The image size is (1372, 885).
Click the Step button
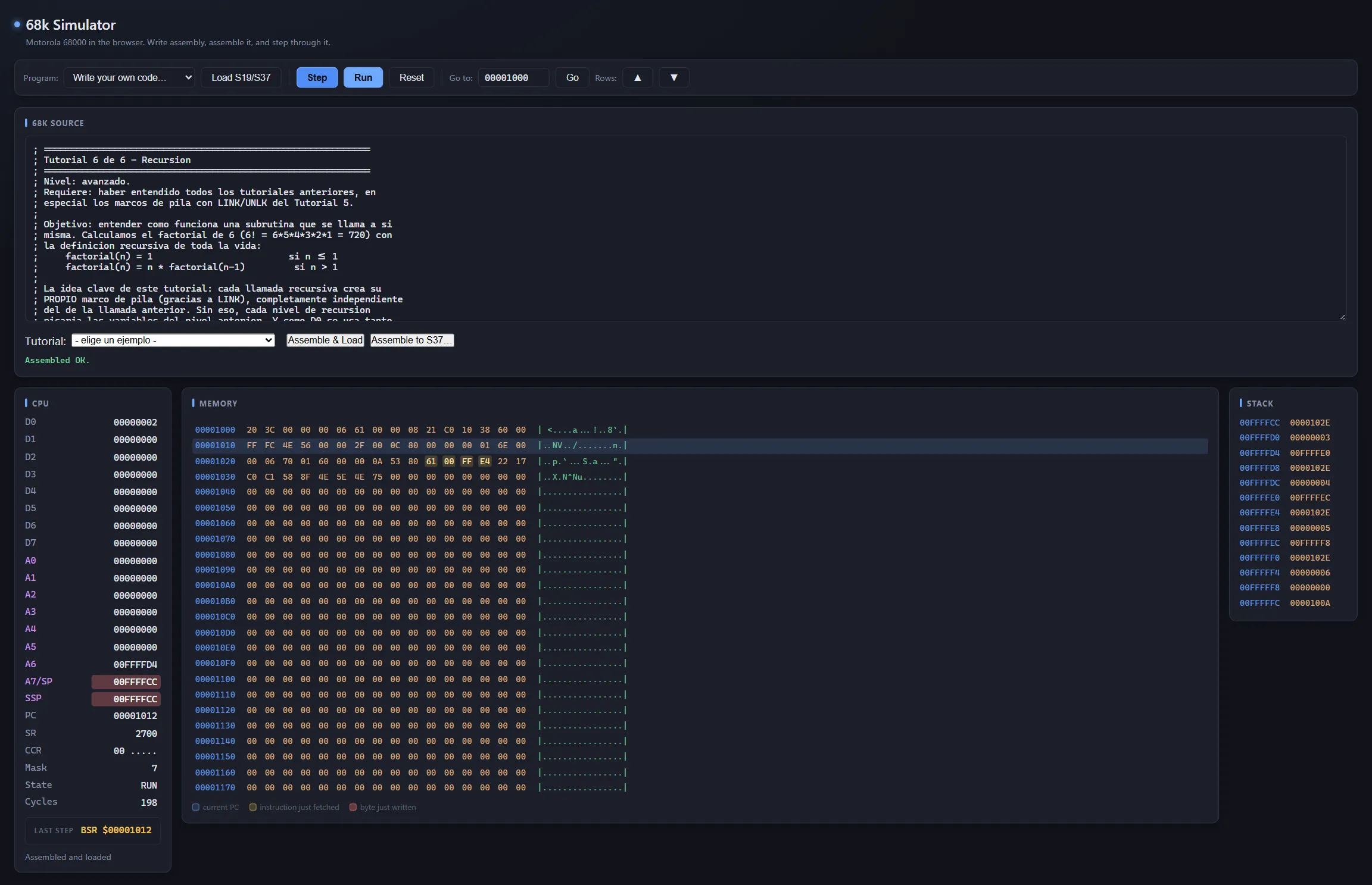(x=317, y=77)
